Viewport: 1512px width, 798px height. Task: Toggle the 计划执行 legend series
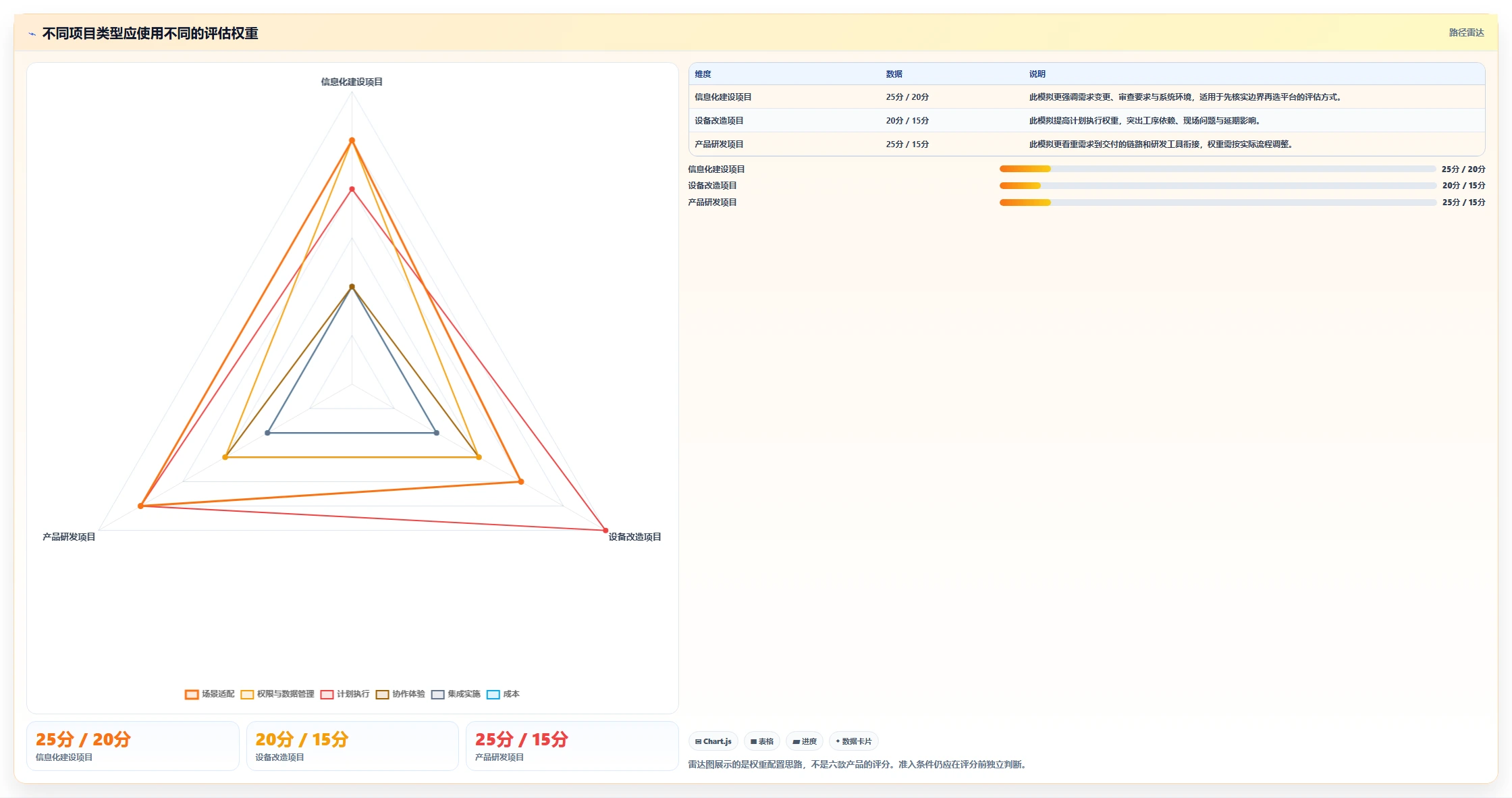(x=345, y=694)
